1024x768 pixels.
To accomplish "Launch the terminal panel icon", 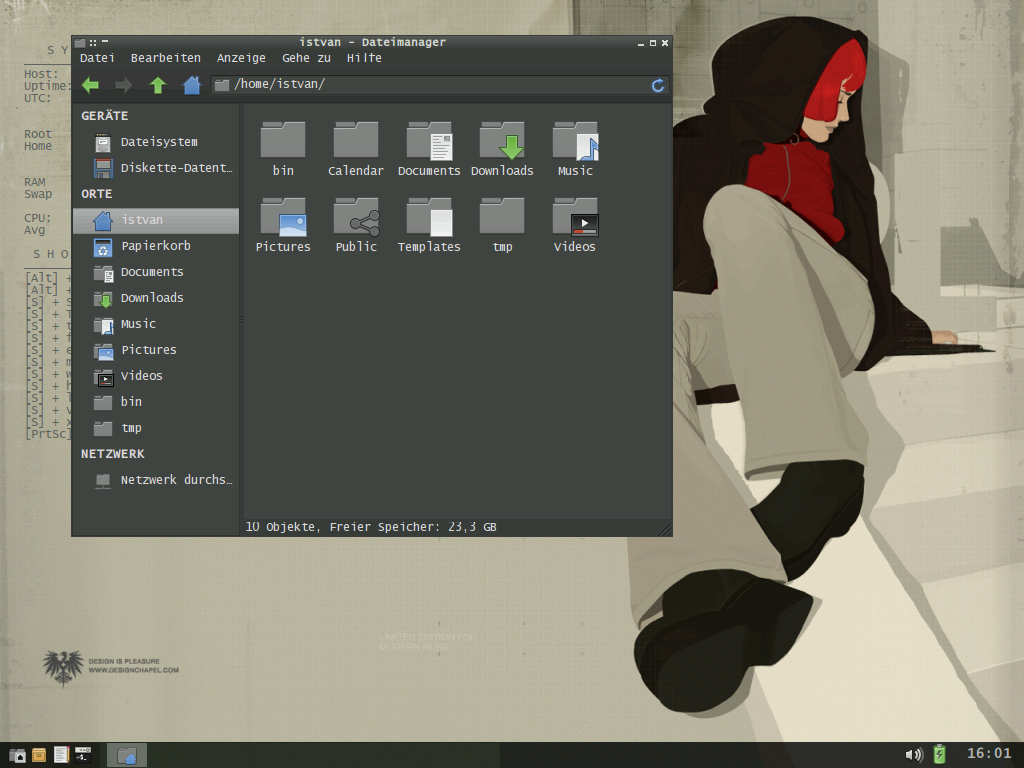I will (x=83, y=754).
